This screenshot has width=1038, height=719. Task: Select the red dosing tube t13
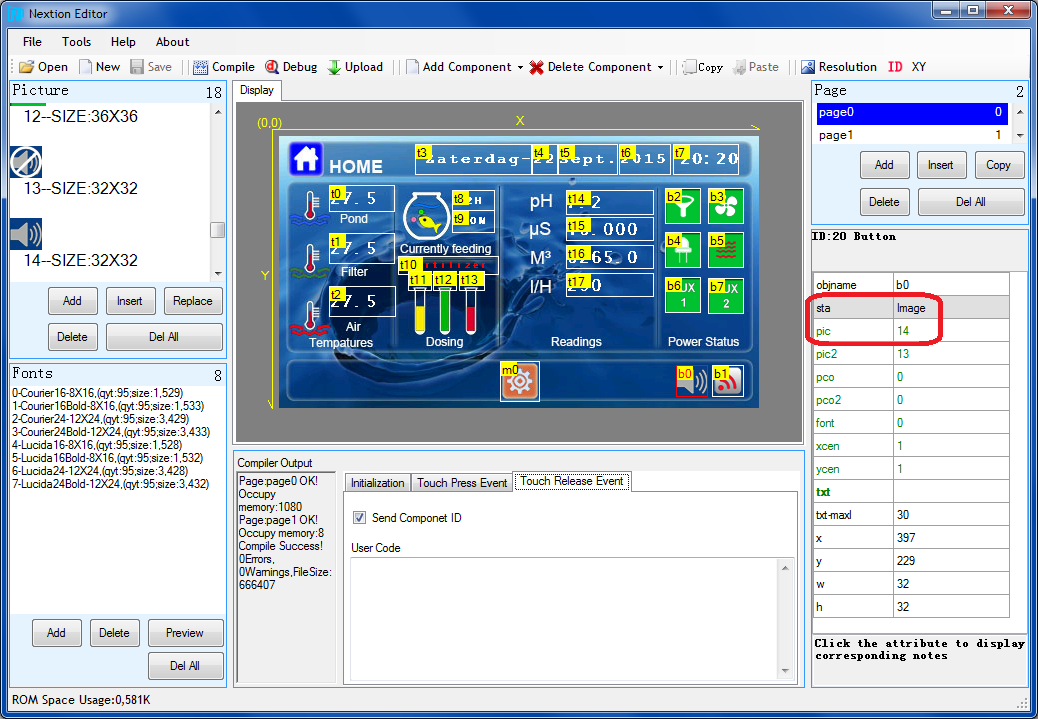click(470, 311)
